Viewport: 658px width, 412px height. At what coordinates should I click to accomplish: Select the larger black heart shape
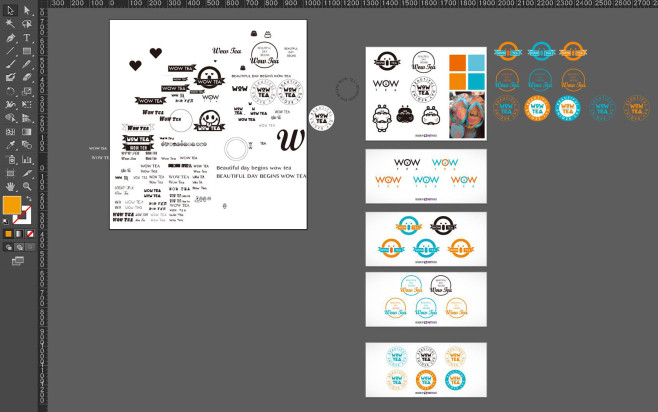point(156,53)
